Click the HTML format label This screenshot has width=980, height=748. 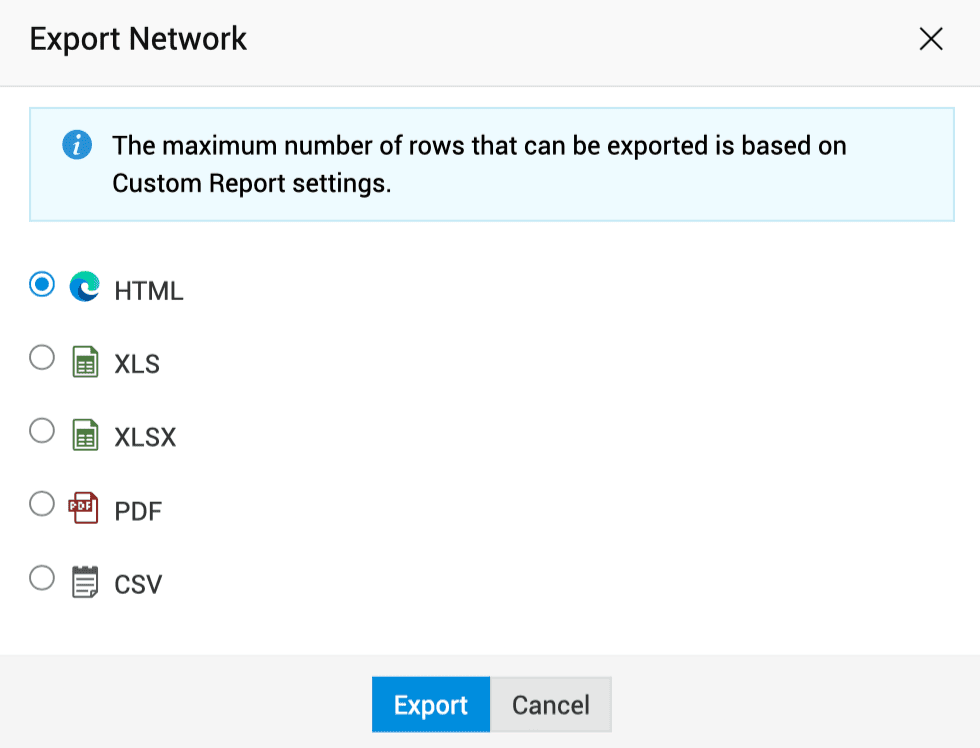point(149,291)
